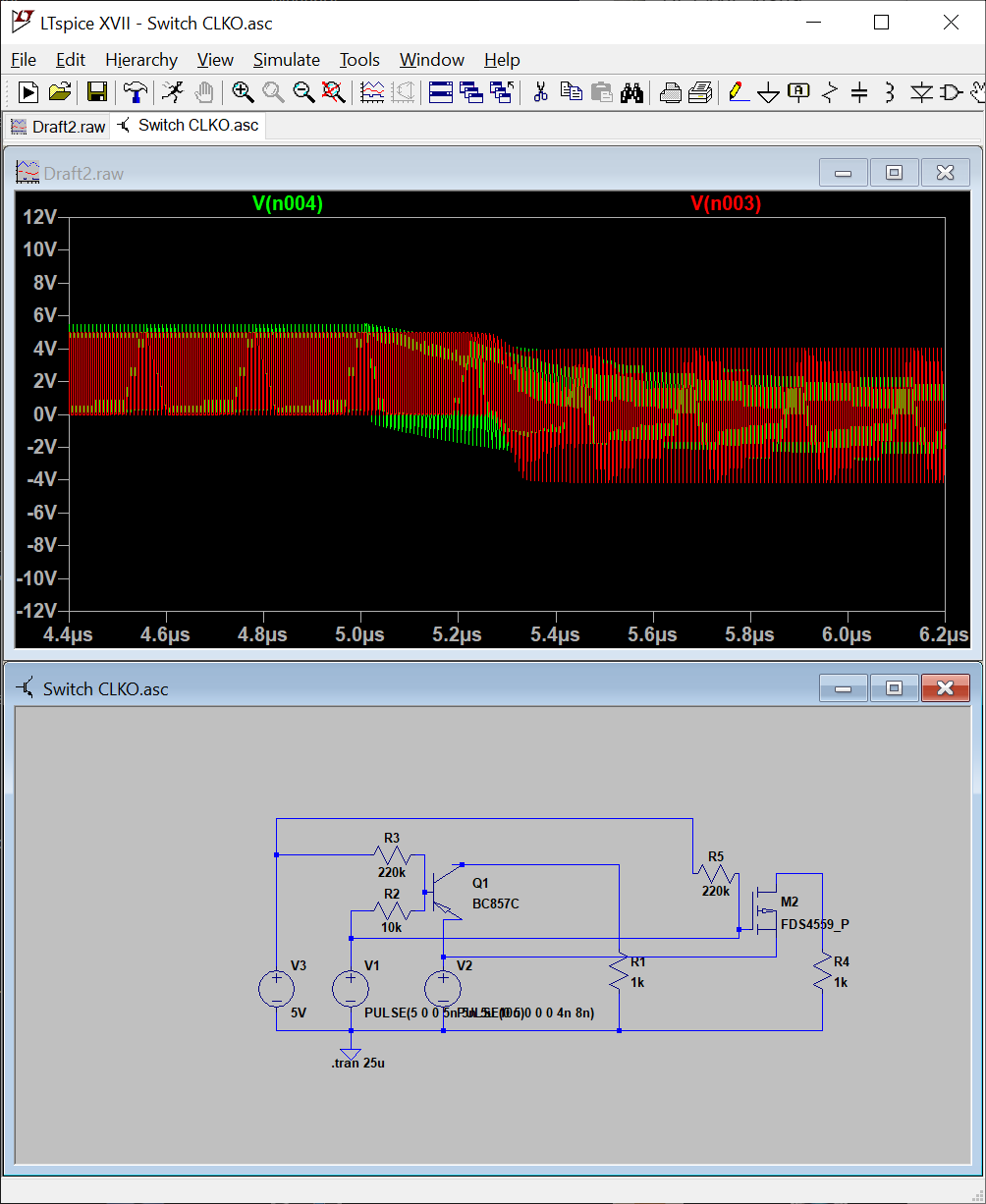Select the Draw Wire pencil tool
The image size is (986, 1204).
point(739,92)
